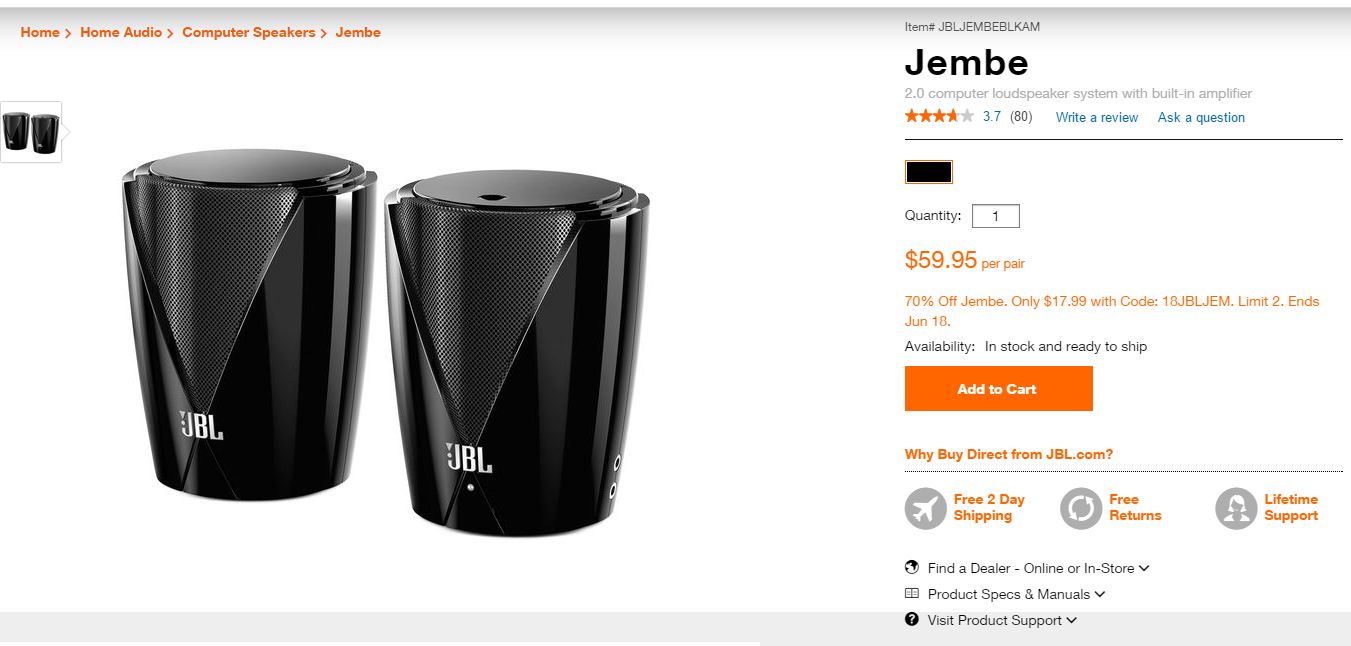This screenshot has height=646, width=1351.
Task: Navigate to Computer Speakers breadcrumb
Action: click(248, 32)
